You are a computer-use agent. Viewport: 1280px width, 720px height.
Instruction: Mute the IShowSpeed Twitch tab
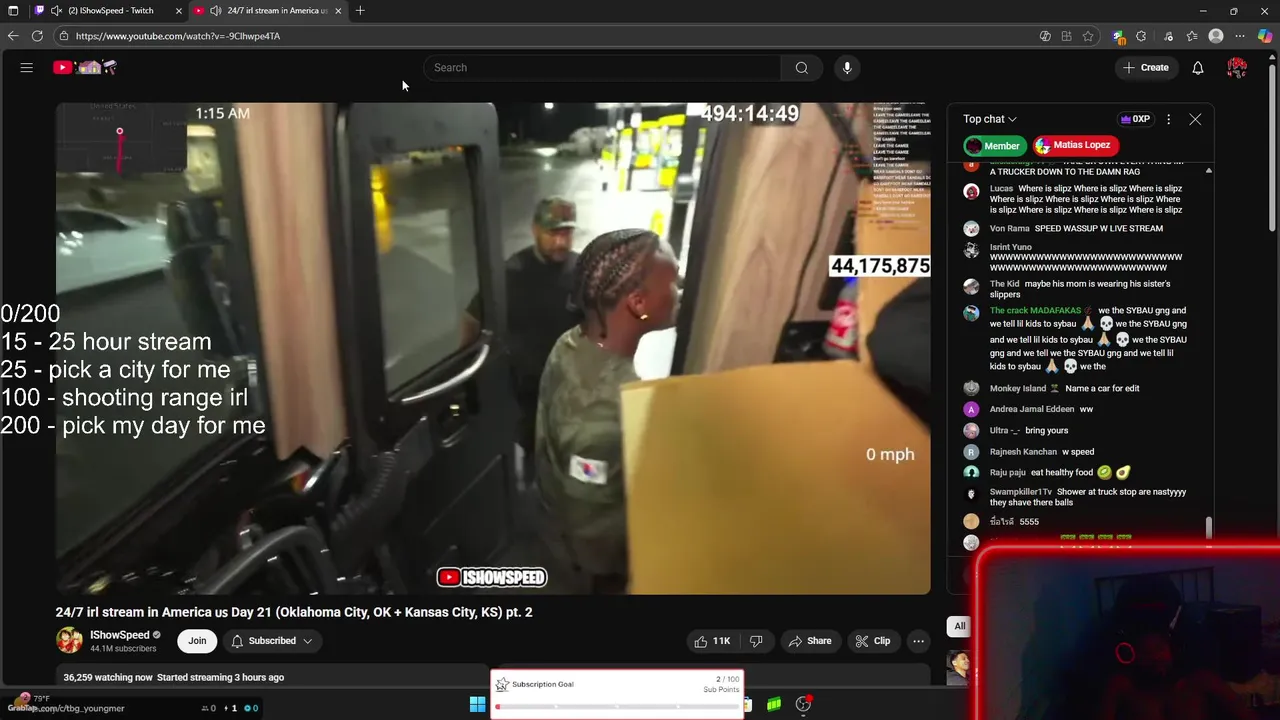point(56,11)
